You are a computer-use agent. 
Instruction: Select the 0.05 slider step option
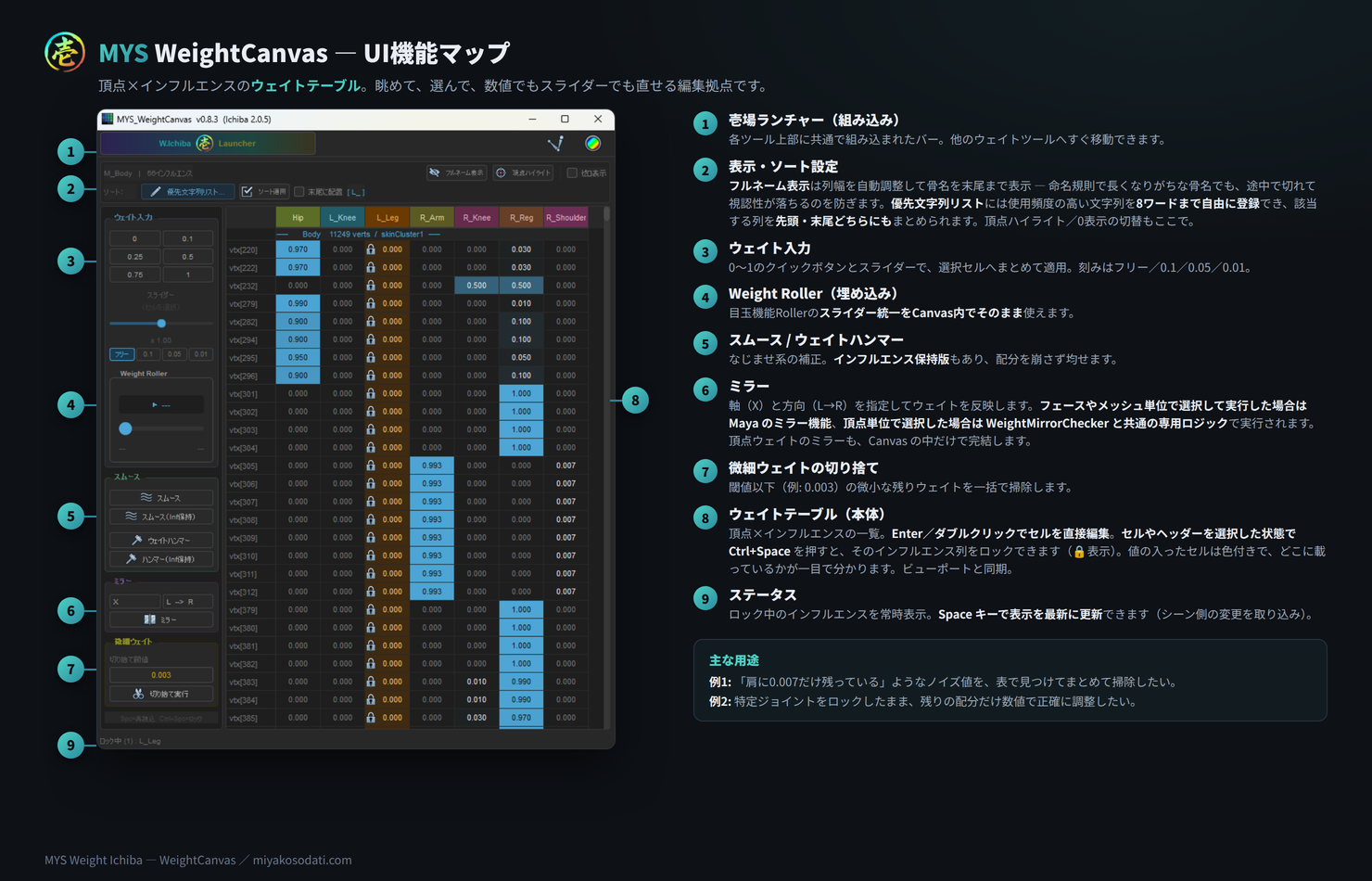(x=174, y=354)
